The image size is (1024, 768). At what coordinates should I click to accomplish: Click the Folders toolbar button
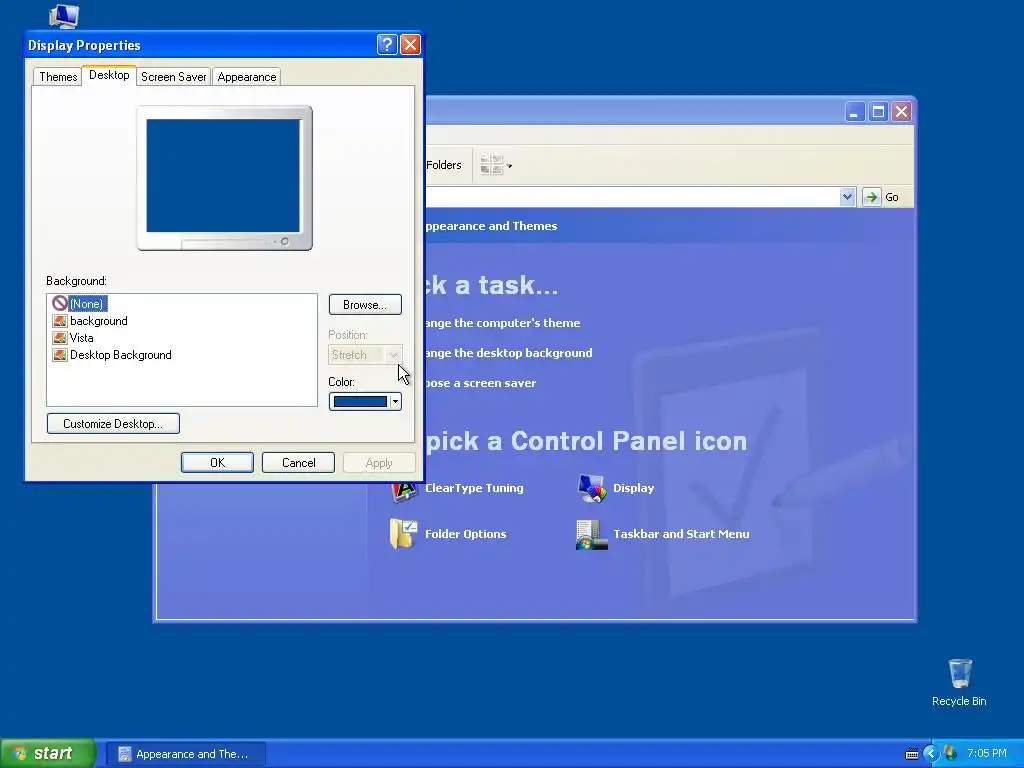[x=443, y=165]
